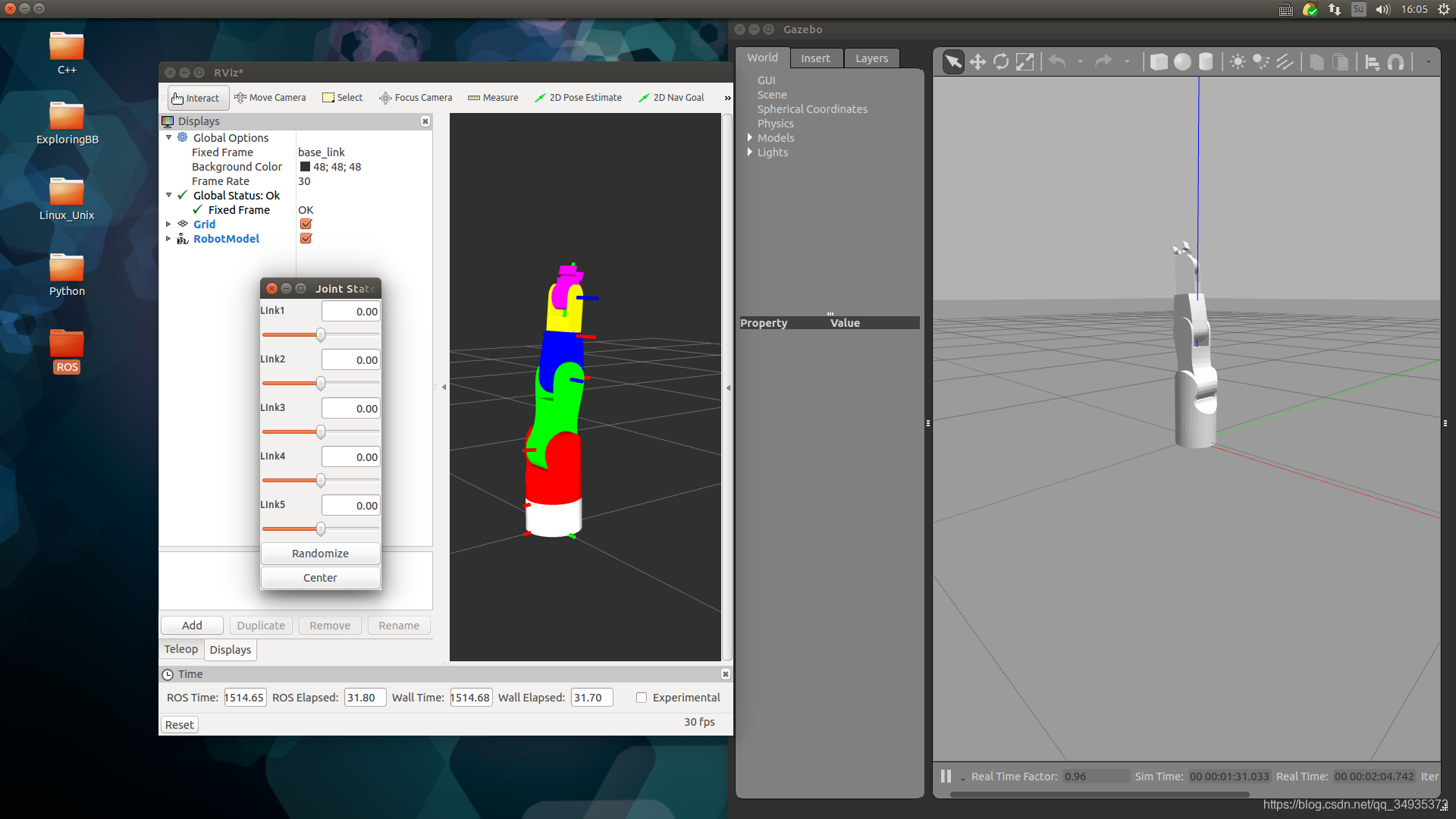The height and width of the screenshot is (819, 1456).
Task: Select the Gazebo scale mode tool
Action: pos(1025,62)
